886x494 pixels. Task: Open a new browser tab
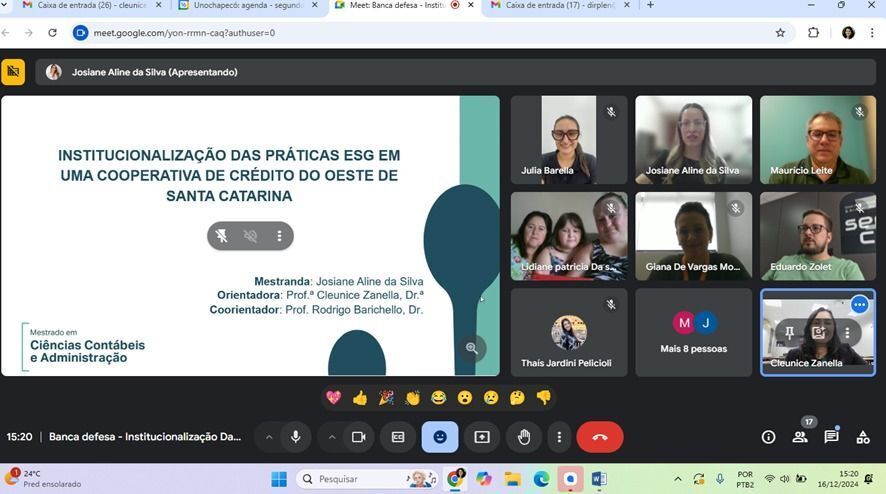tap(650, 5)
